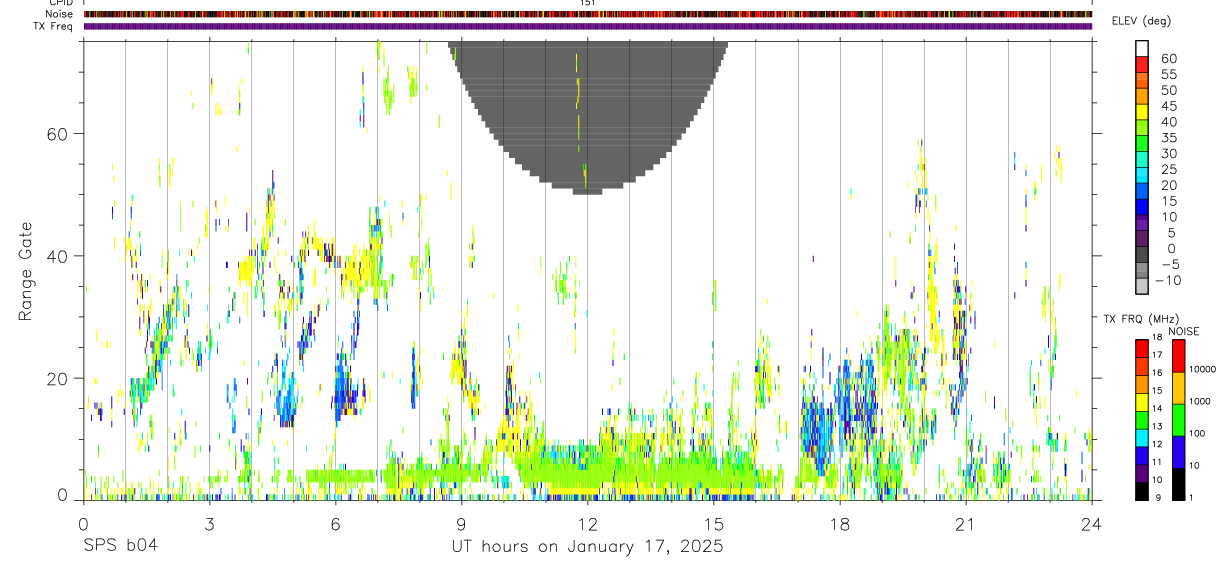Click the white top segment of the ELEV color bar
1228x567 pixels.
coord(1142,49)
